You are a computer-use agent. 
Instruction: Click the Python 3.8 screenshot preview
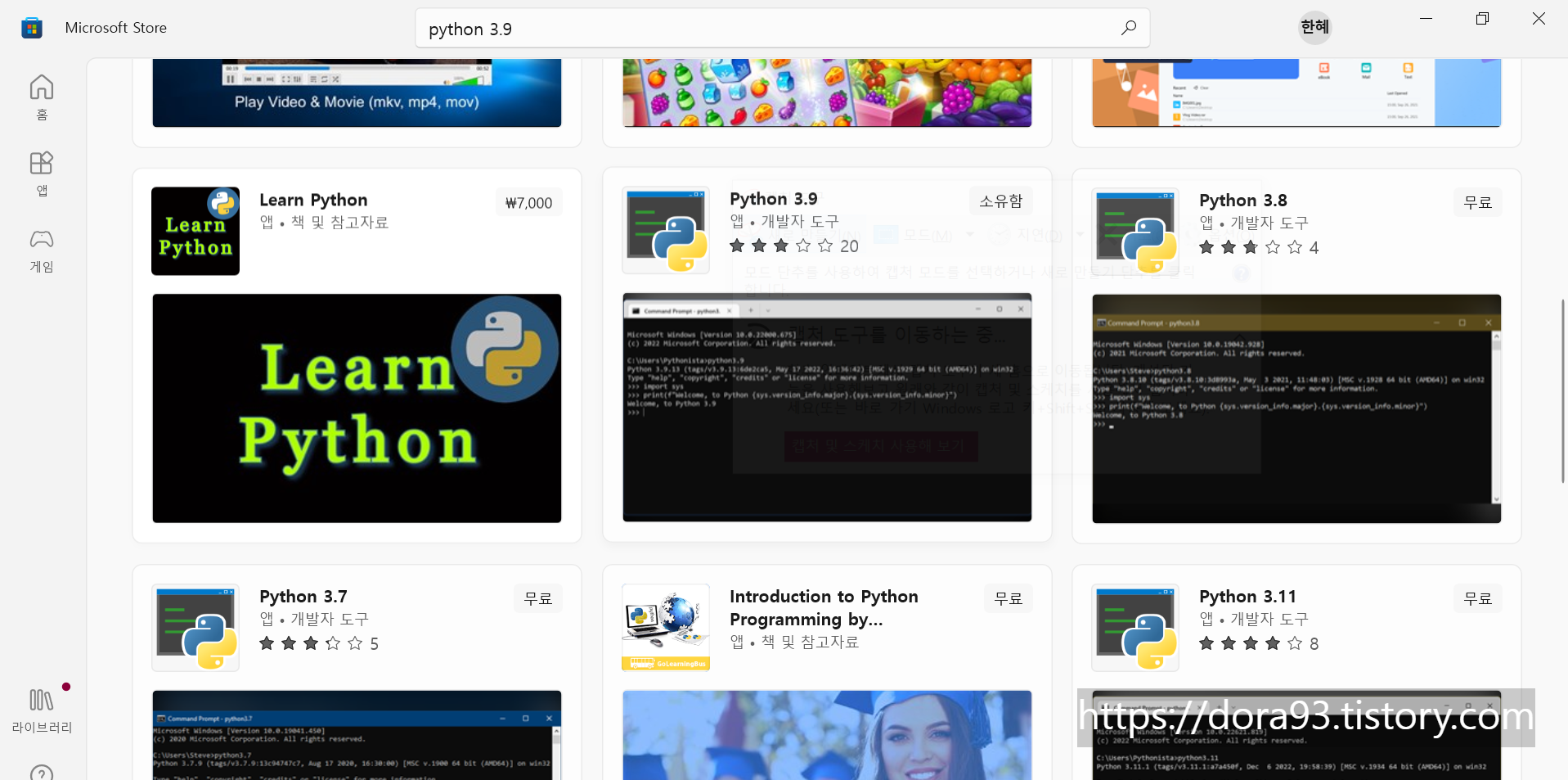coord(1296,408)
